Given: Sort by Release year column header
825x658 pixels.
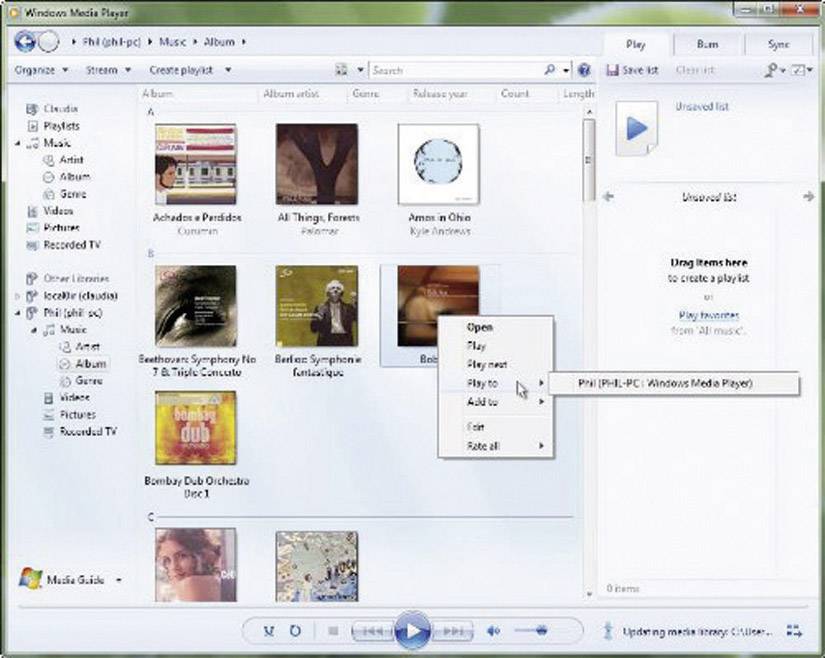Looking at the screenshot, I should click(x=440, y=94).
